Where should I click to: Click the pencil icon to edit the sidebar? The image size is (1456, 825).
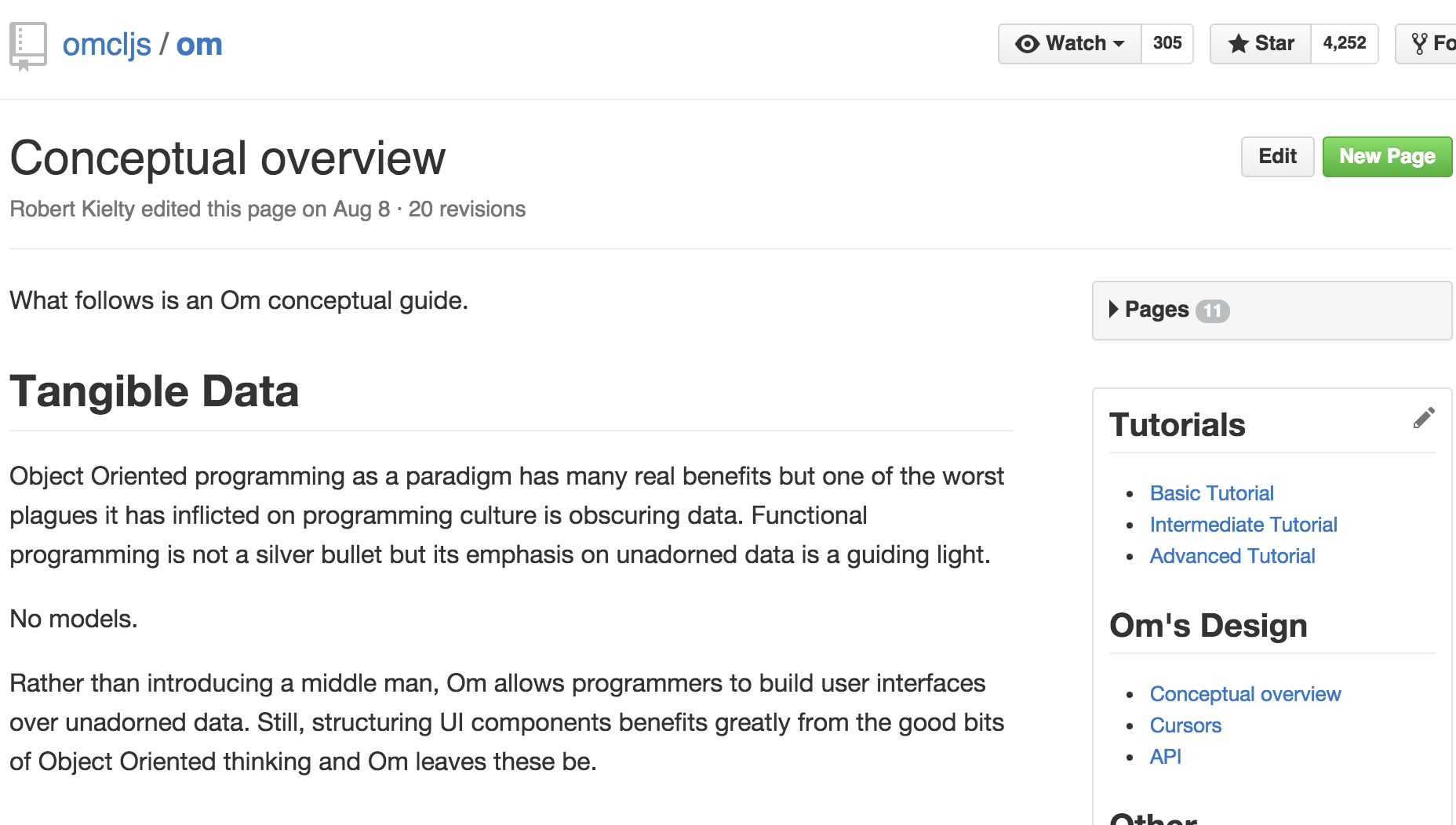tap(1425, 418)
